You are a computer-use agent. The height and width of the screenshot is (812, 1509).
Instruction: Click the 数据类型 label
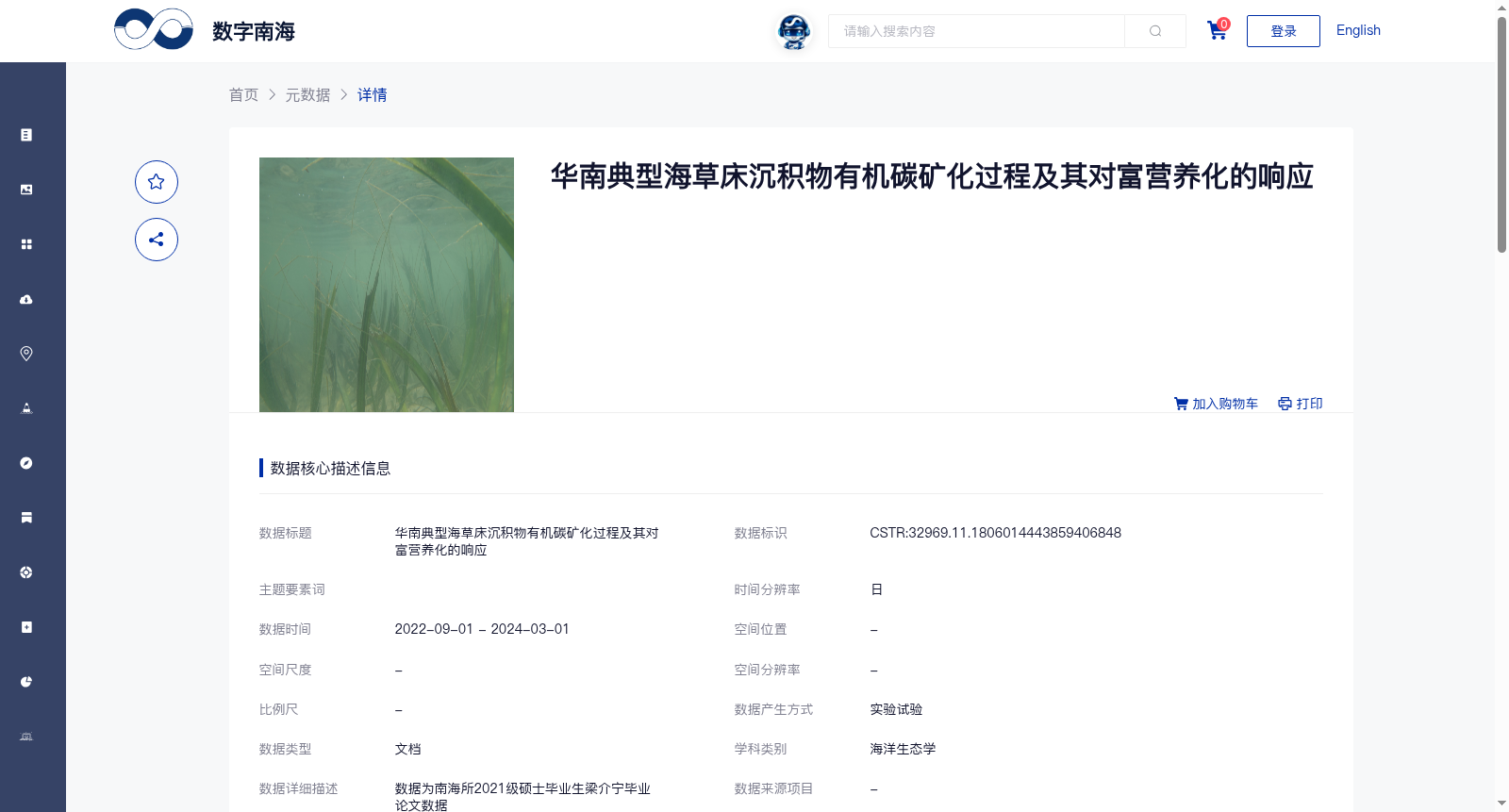285,749
